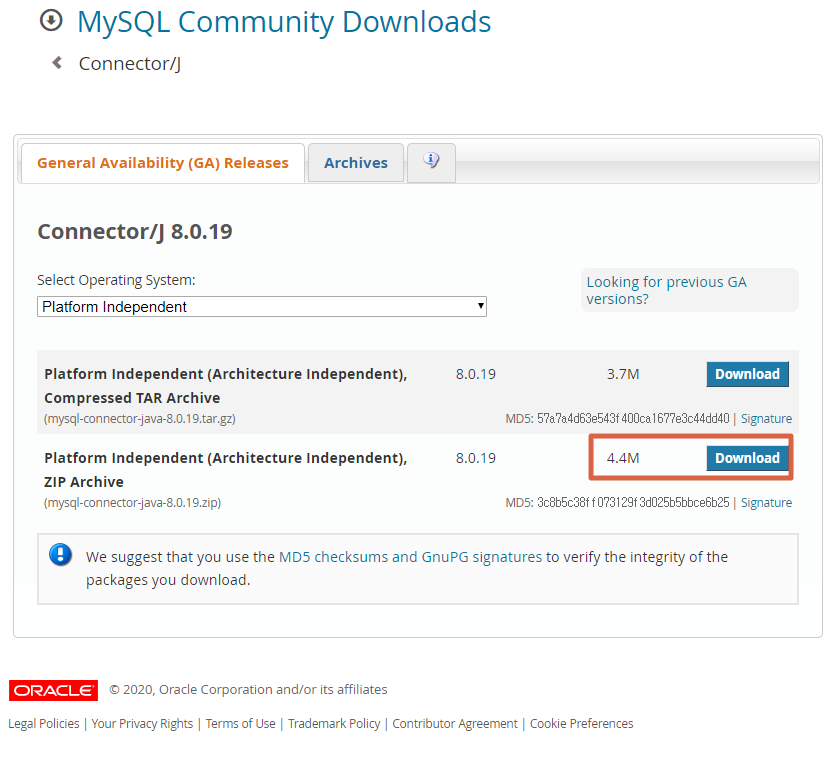Image resolution: width=830 pixels, height=774 pixels.
Task: Open the information icon tab
Action: [x=431, y=163]
